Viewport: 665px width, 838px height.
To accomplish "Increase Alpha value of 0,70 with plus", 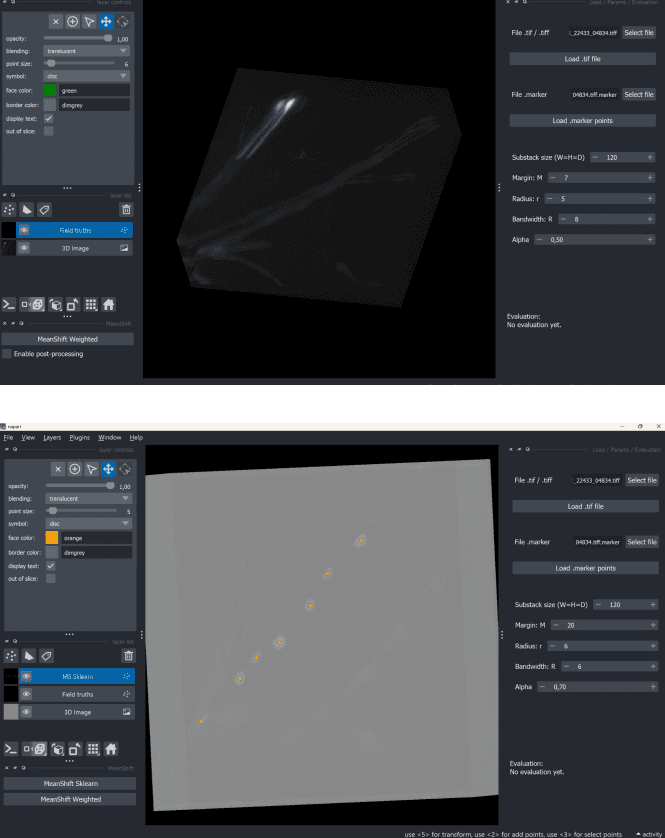I will click(x=653, y=687).
